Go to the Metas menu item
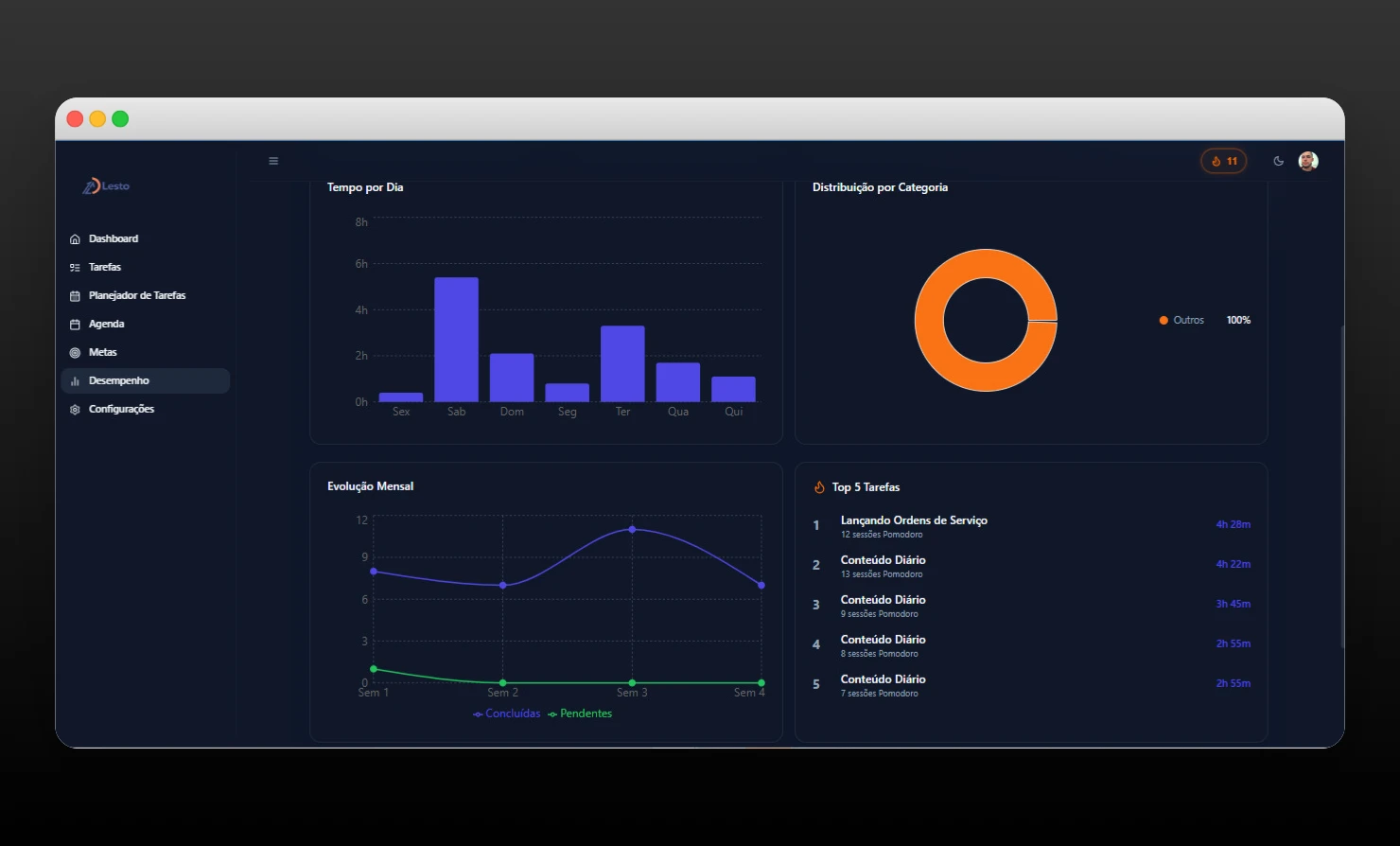 (x=102, y=352)
